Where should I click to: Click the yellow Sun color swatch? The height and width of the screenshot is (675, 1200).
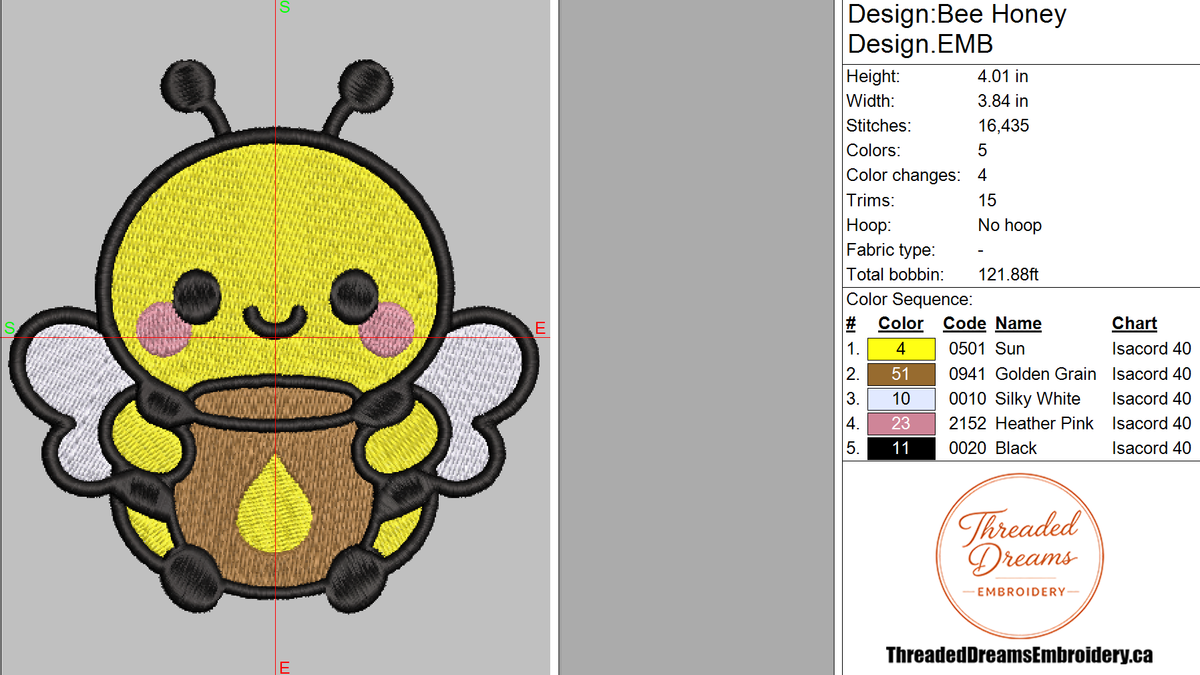901,349
